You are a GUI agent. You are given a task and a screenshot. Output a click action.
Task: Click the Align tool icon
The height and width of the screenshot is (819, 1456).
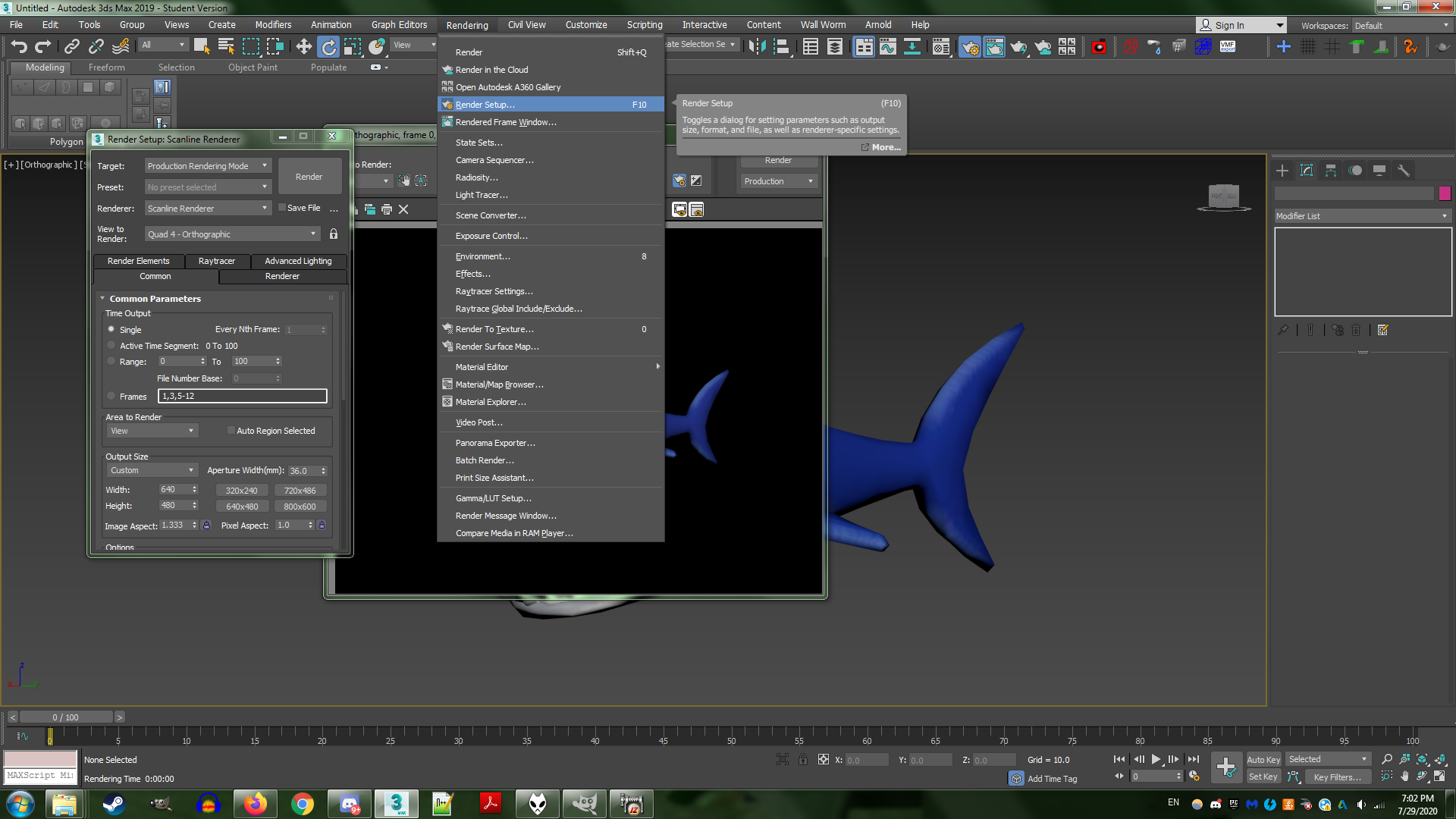tap(781, 46)
